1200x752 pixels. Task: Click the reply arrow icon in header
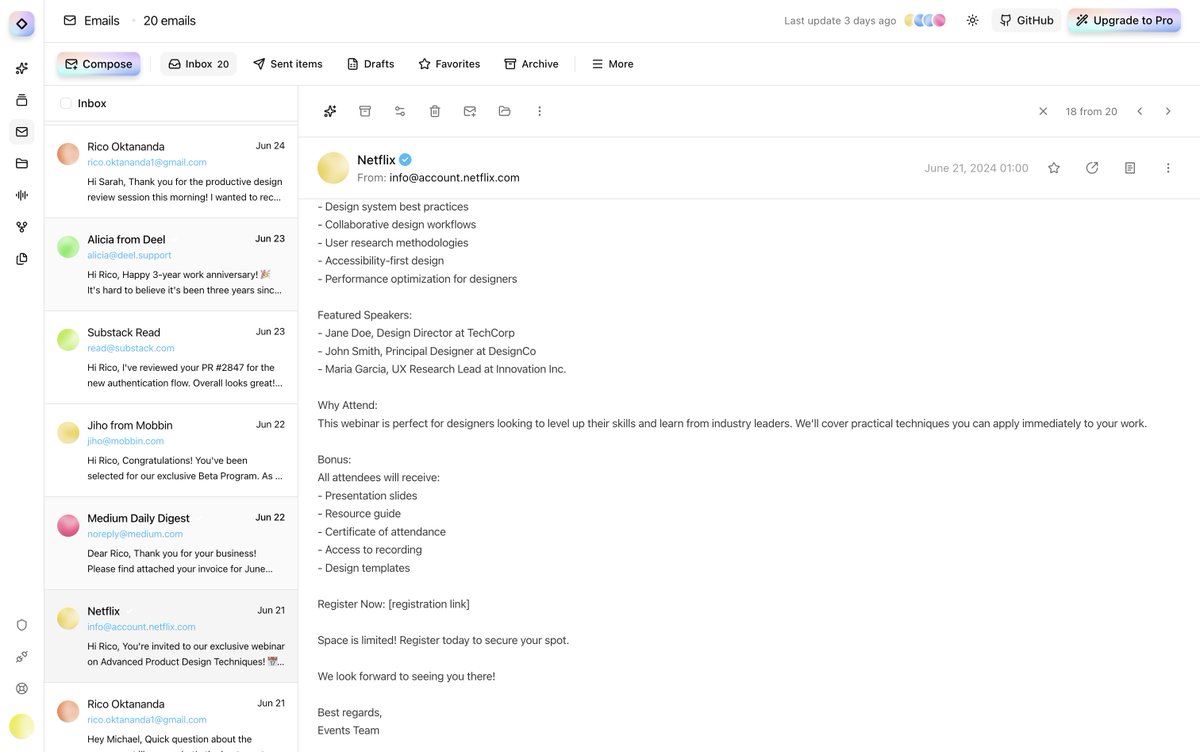[x=1092, y=168]
